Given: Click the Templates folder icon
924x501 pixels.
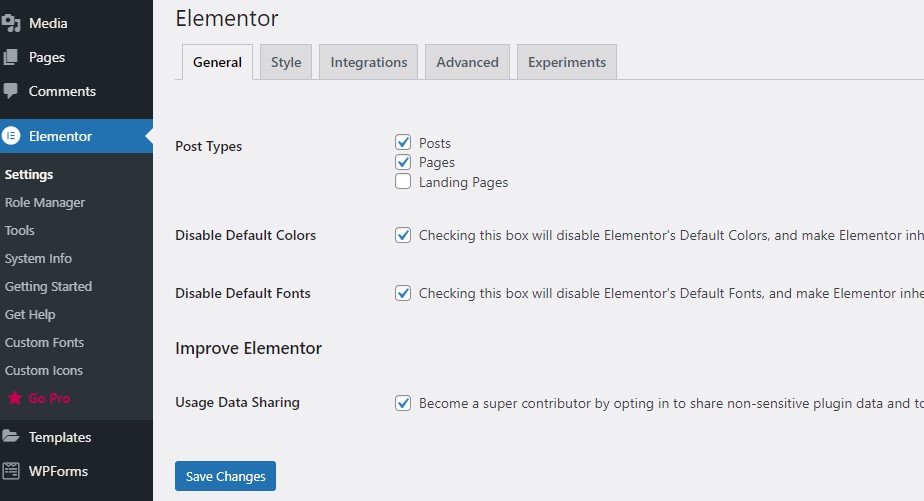Looking at the screenshot, I should click(11, 437).
